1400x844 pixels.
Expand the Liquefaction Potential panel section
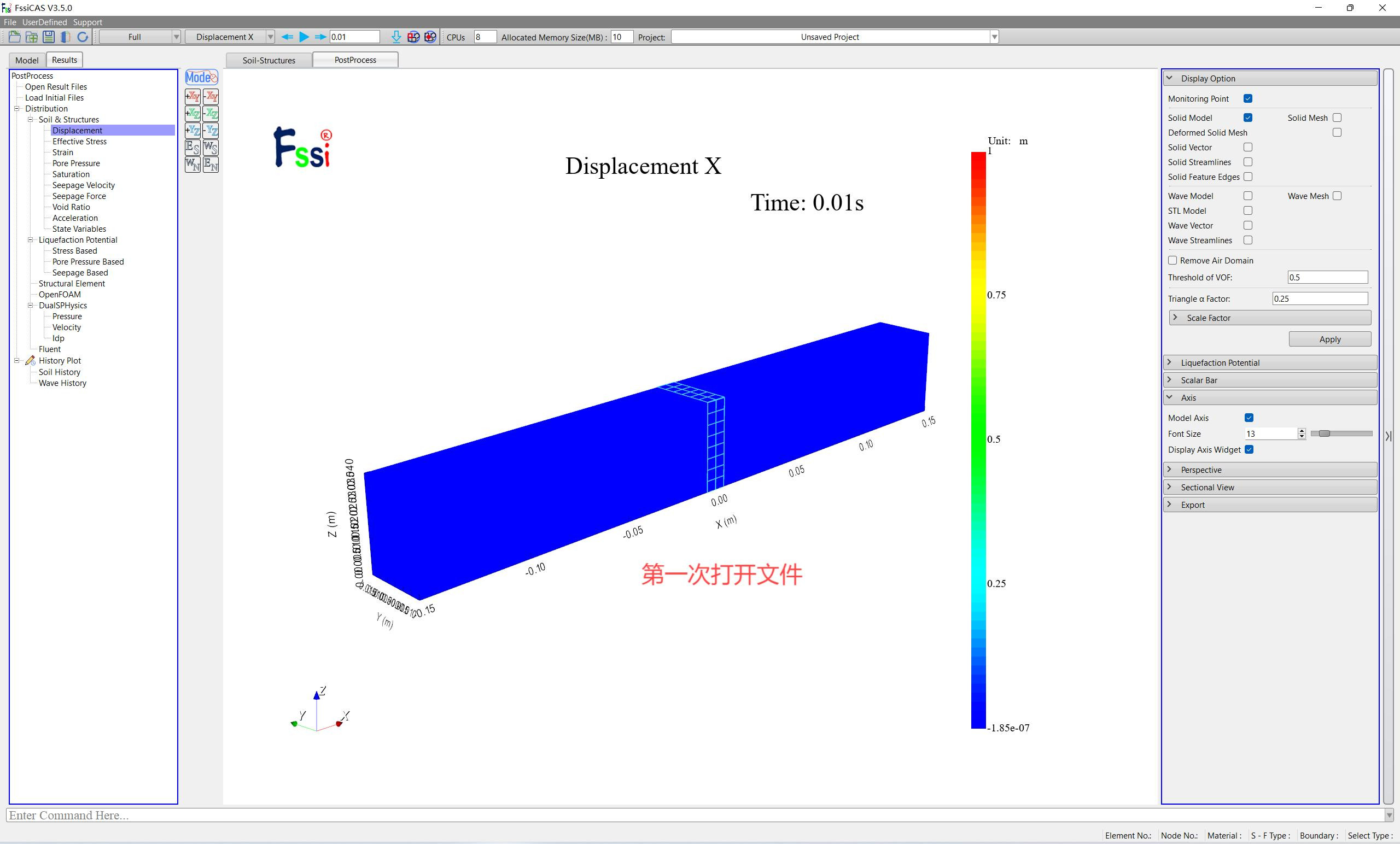(1270, 363)
